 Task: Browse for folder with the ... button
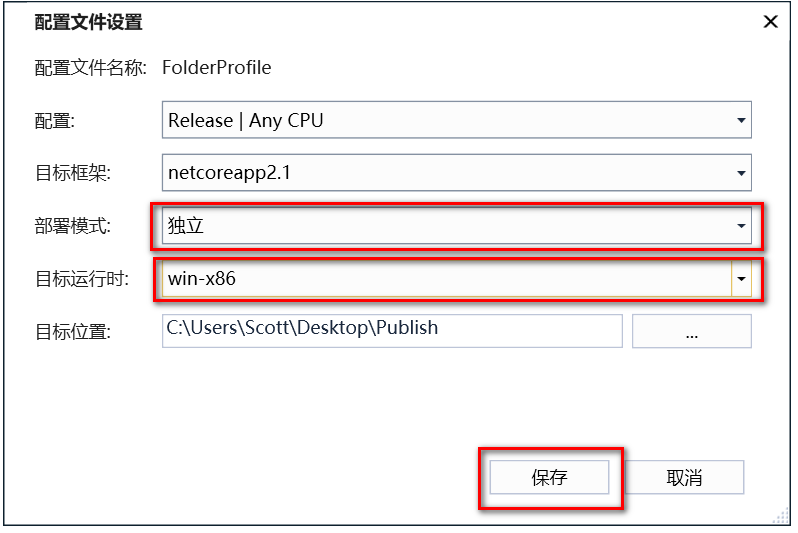(692, 331)
